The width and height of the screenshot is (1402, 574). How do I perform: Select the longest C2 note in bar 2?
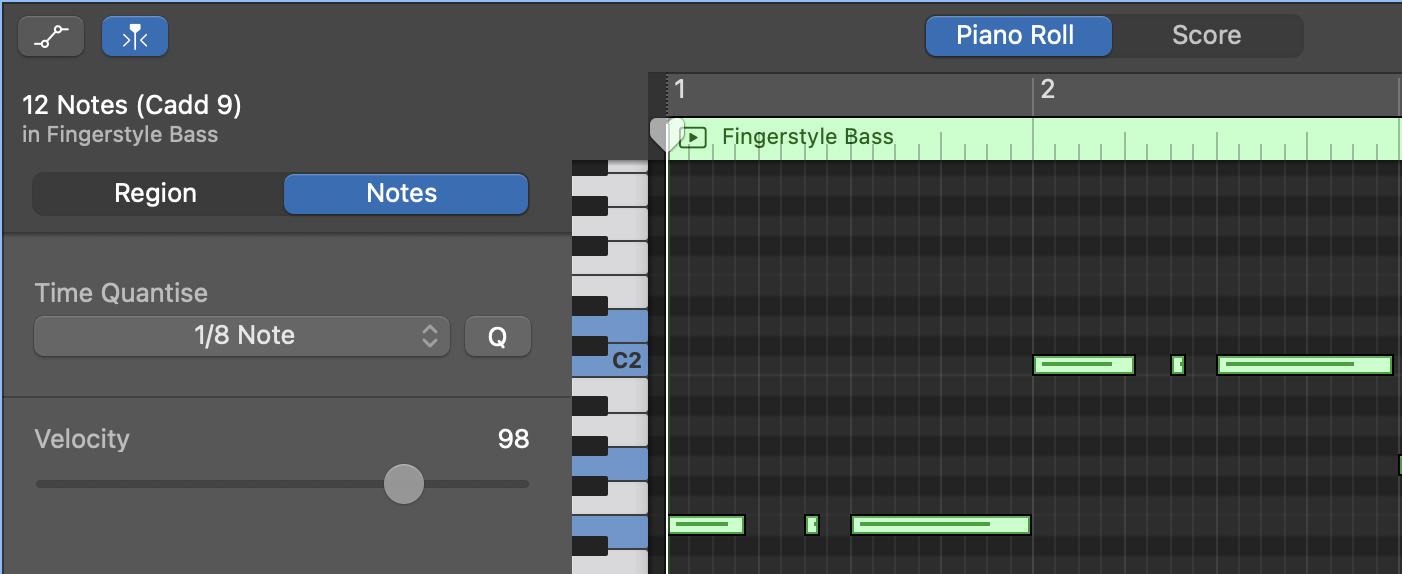tap(1304, 365)
